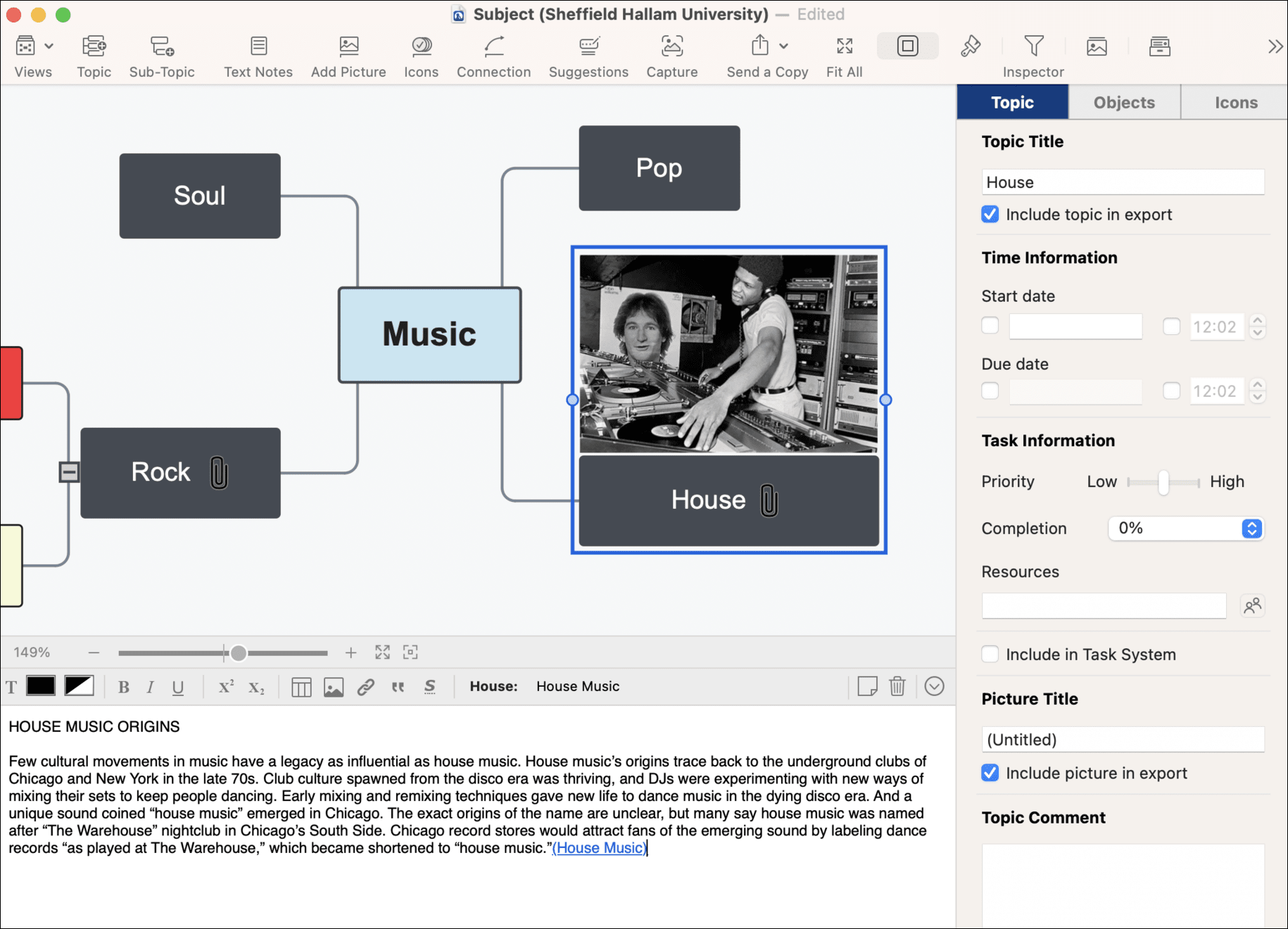Click the Capture toolbar icon
Image resolution: width=1288 pixels, height=929 pixels.
point(671,47)
